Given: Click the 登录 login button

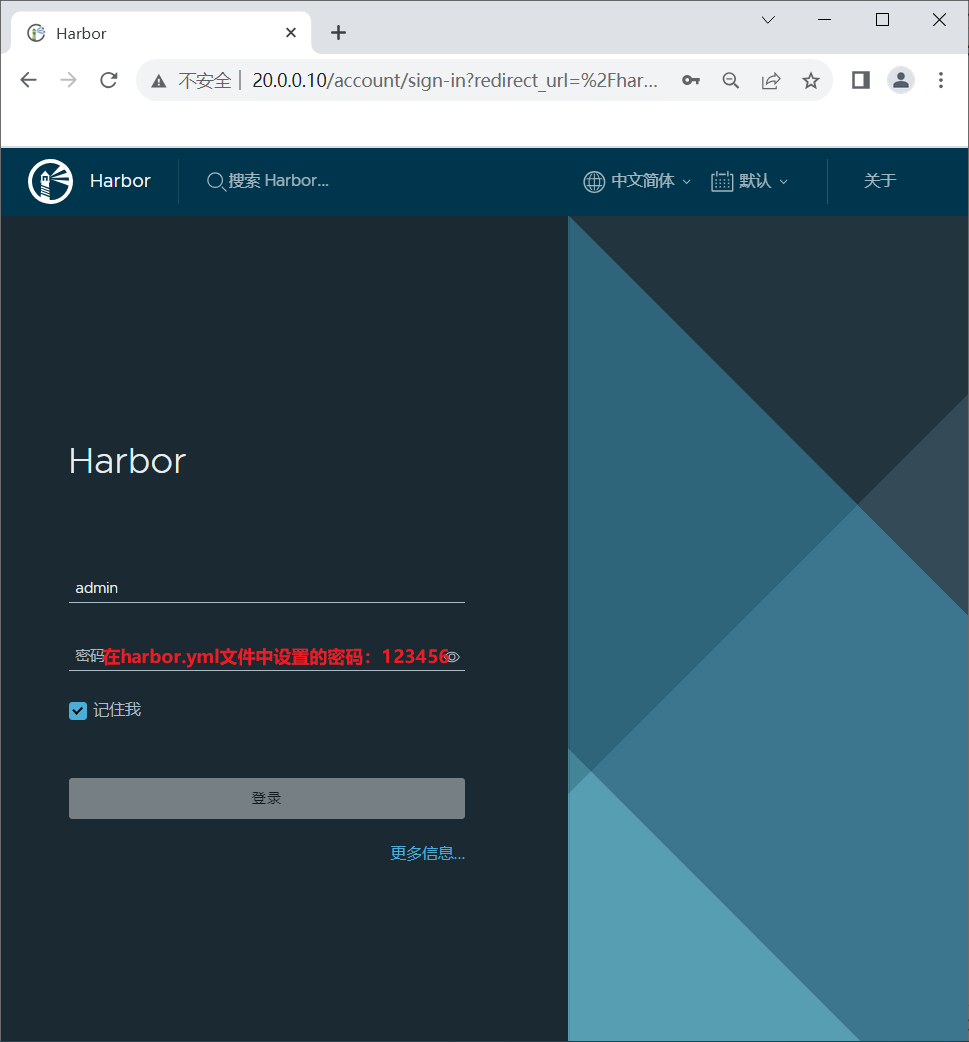Looking at the screenshot, I should point(267,798).
